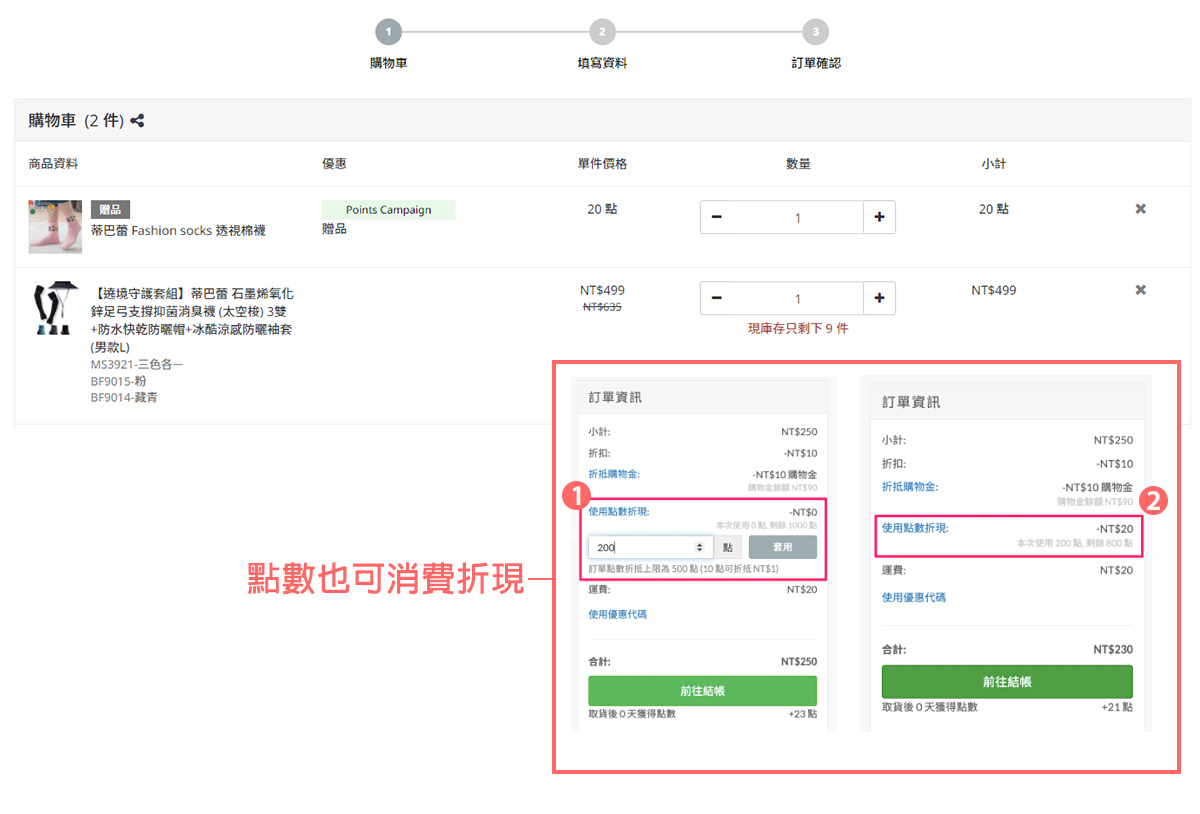Open the pink socks product thumbnail
The image size is (1200, 814).
tap(55, 226)
